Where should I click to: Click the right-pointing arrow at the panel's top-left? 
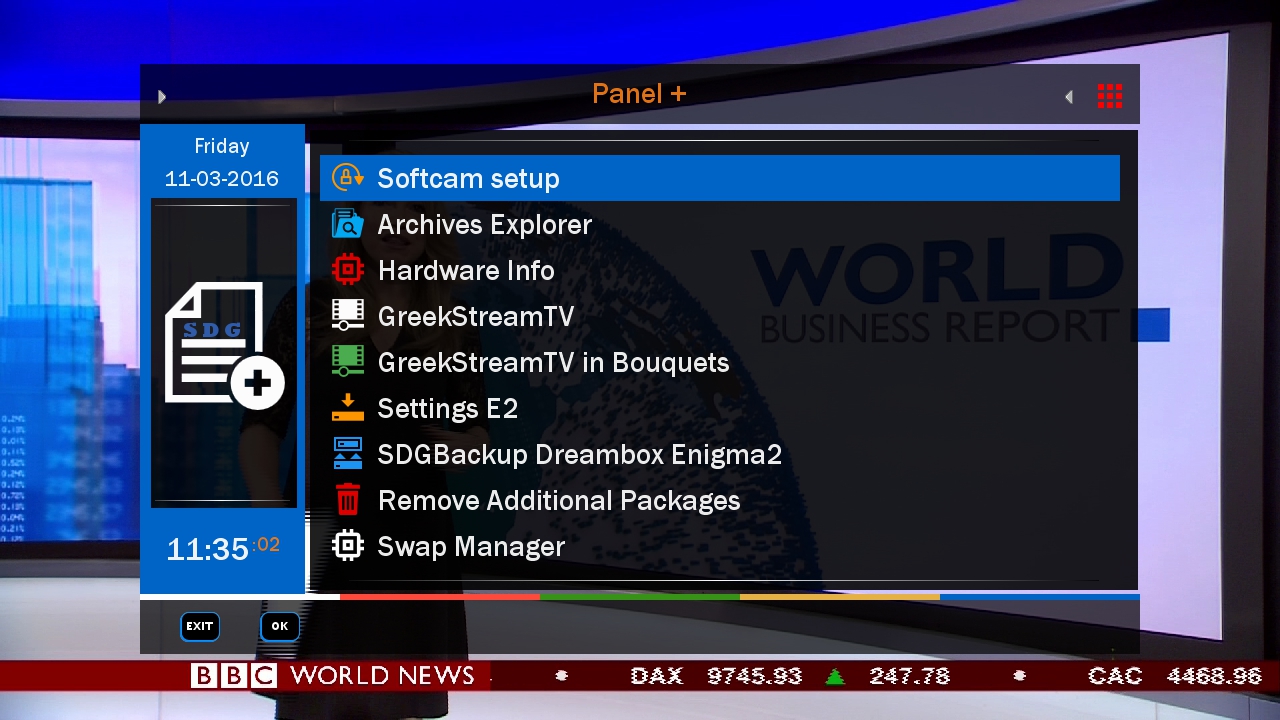(162, 97)
